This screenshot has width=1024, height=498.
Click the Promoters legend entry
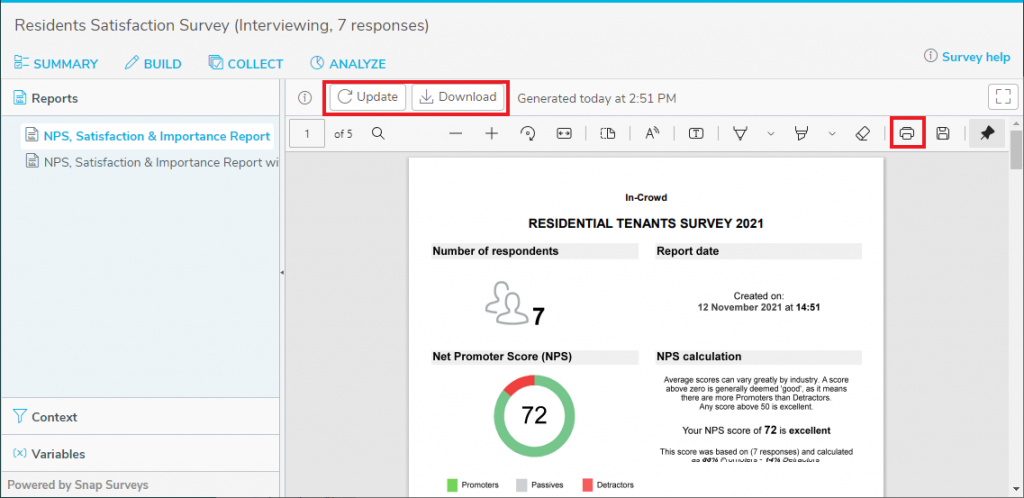coord(473,485)
